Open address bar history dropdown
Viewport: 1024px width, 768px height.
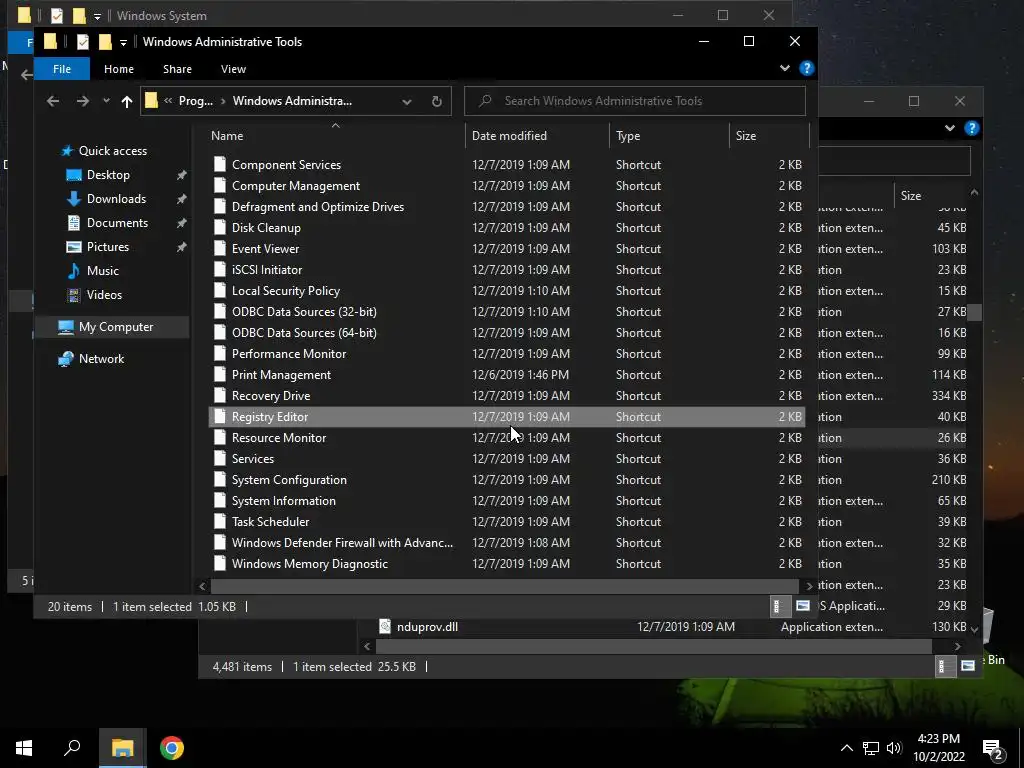[x=406, y=101]
